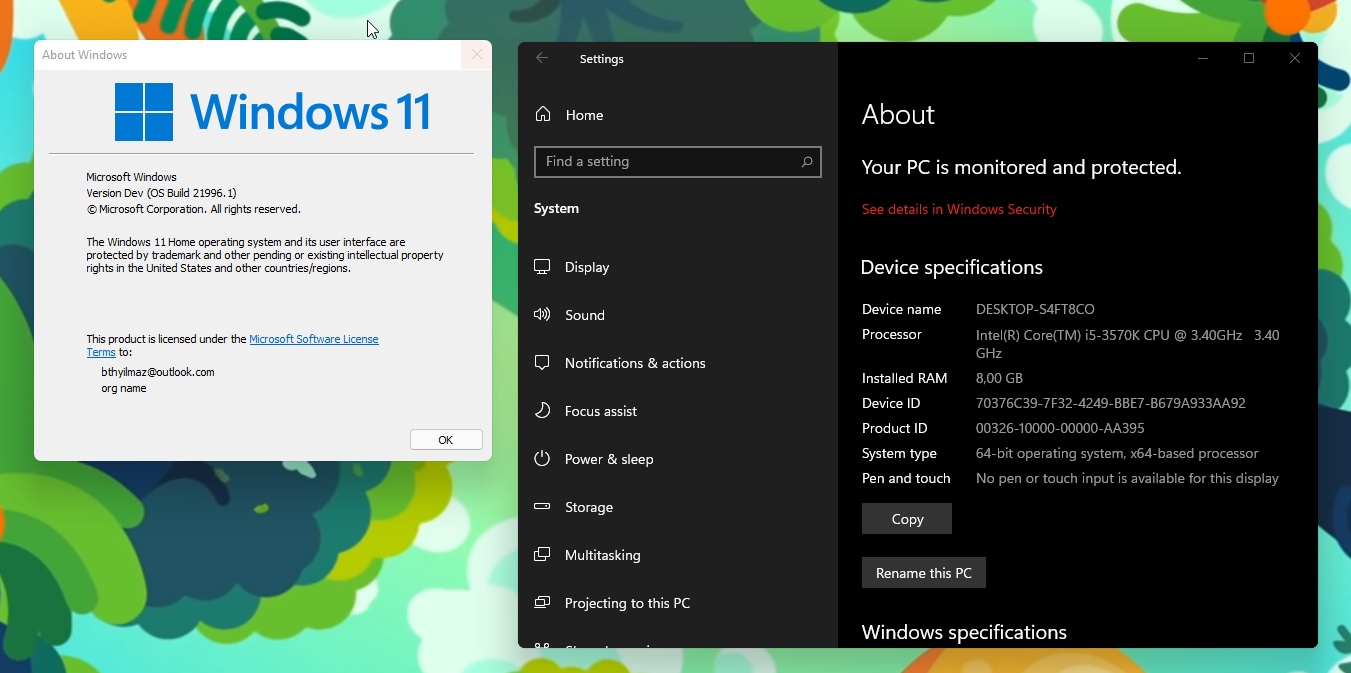1351x673 pixels.
Task: Open See details in Windows Security
Action: tap(959, 209)
